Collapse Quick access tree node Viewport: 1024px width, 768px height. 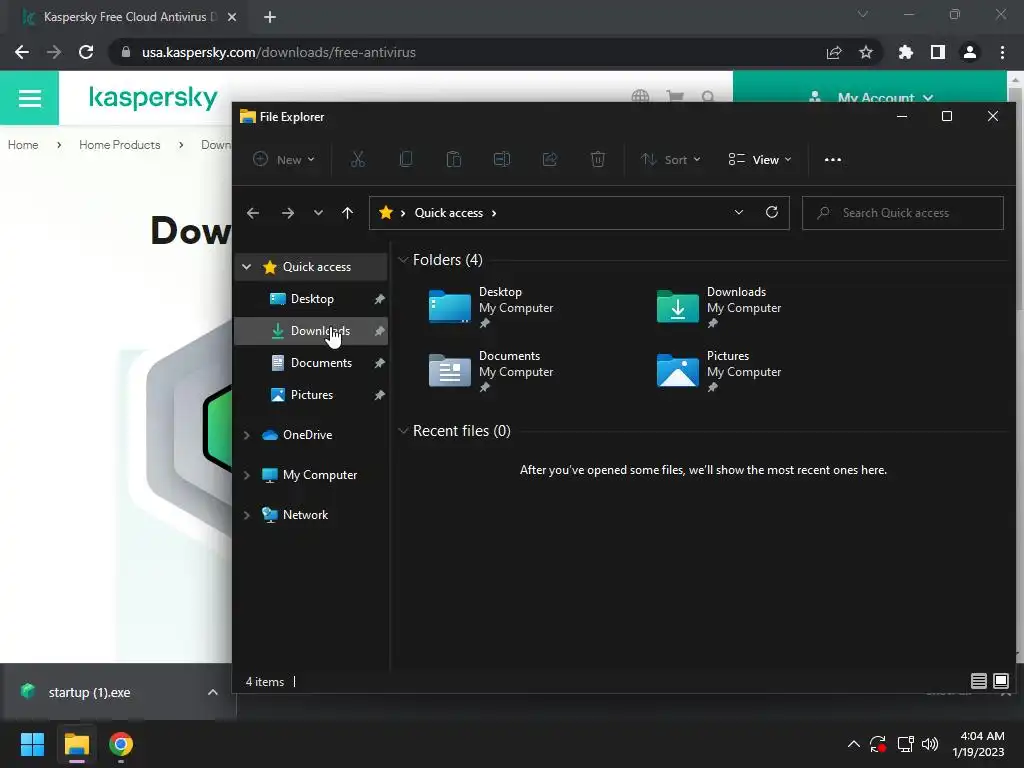coord(246,266)
